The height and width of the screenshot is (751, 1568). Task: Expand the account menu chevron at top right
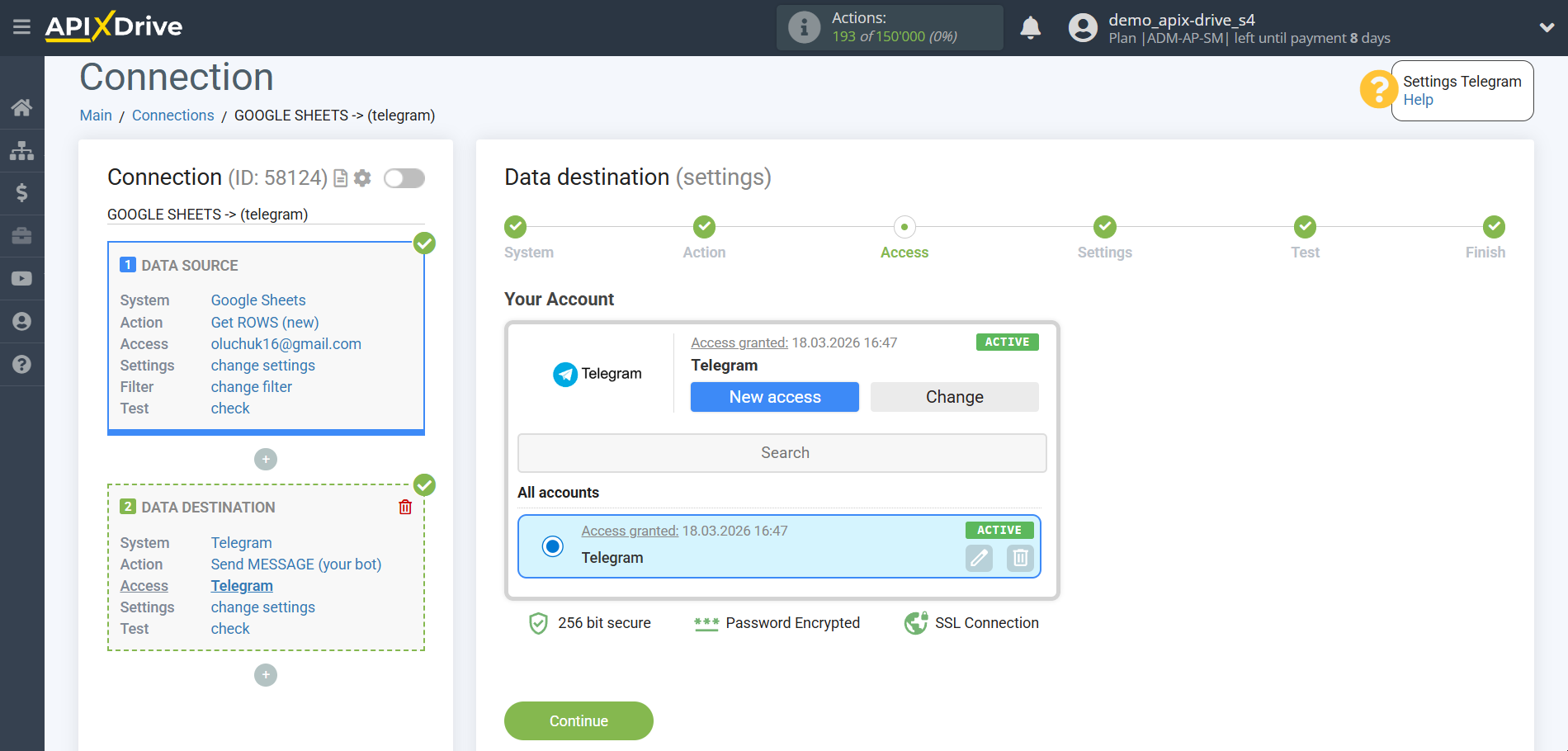[x=1547, y=27]
